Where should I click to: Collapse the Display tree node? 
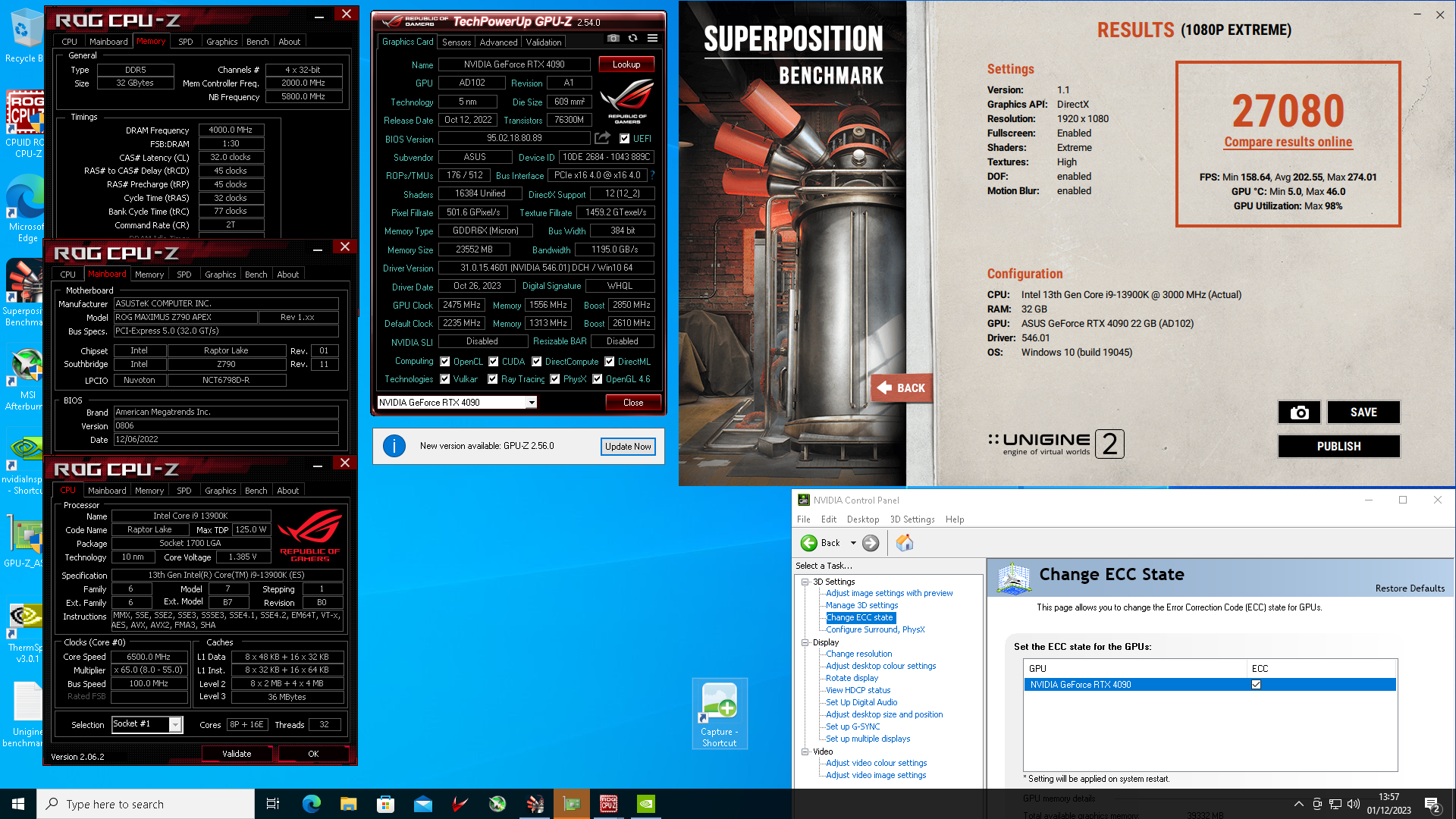[805, 642]
